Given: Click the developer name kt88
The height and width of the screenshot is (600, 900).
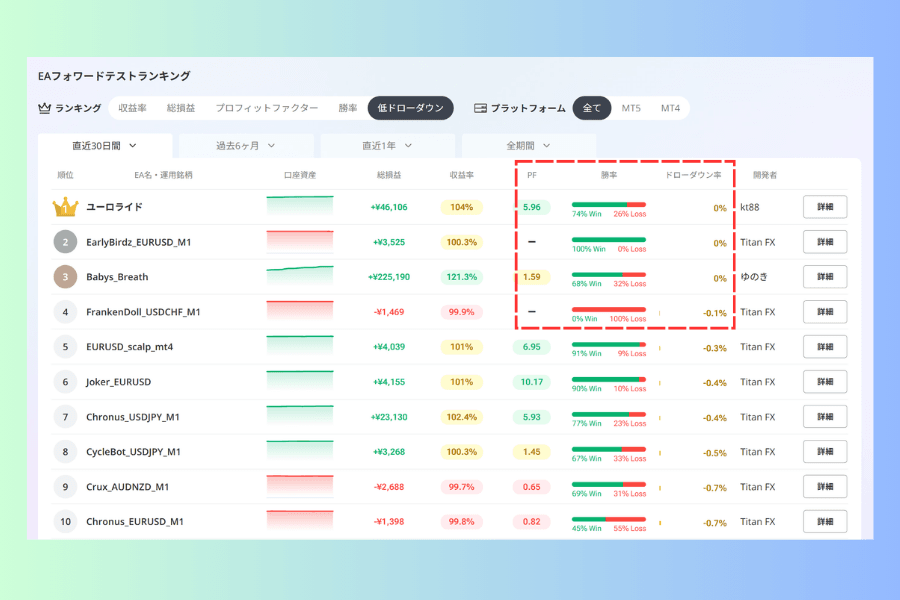Looking at the screenshot, I should click(750, 207).
